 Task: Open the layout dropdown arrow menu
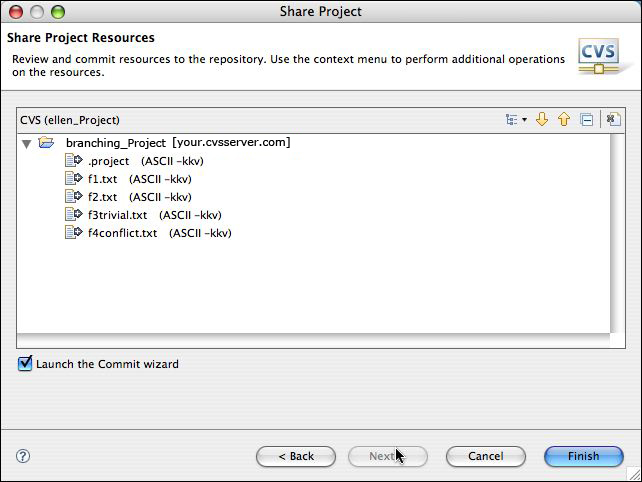[x=525, y=121]
